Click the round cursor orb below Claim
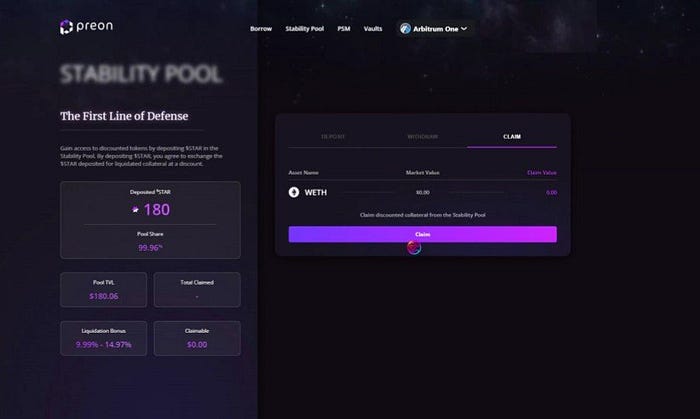This screenshot has width=700, height=419. [x=414, y=247]
